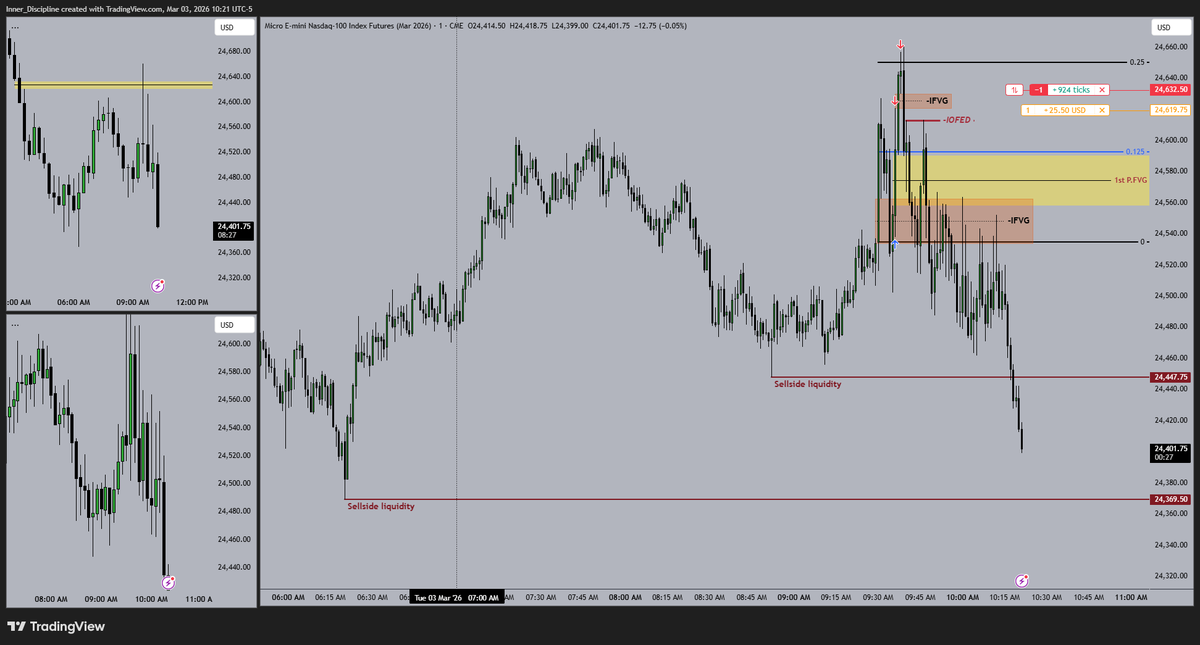
Task: Click the lightning bolt icon in top-left chart panel
Action: pyautogui.click(x=157, y=286)
